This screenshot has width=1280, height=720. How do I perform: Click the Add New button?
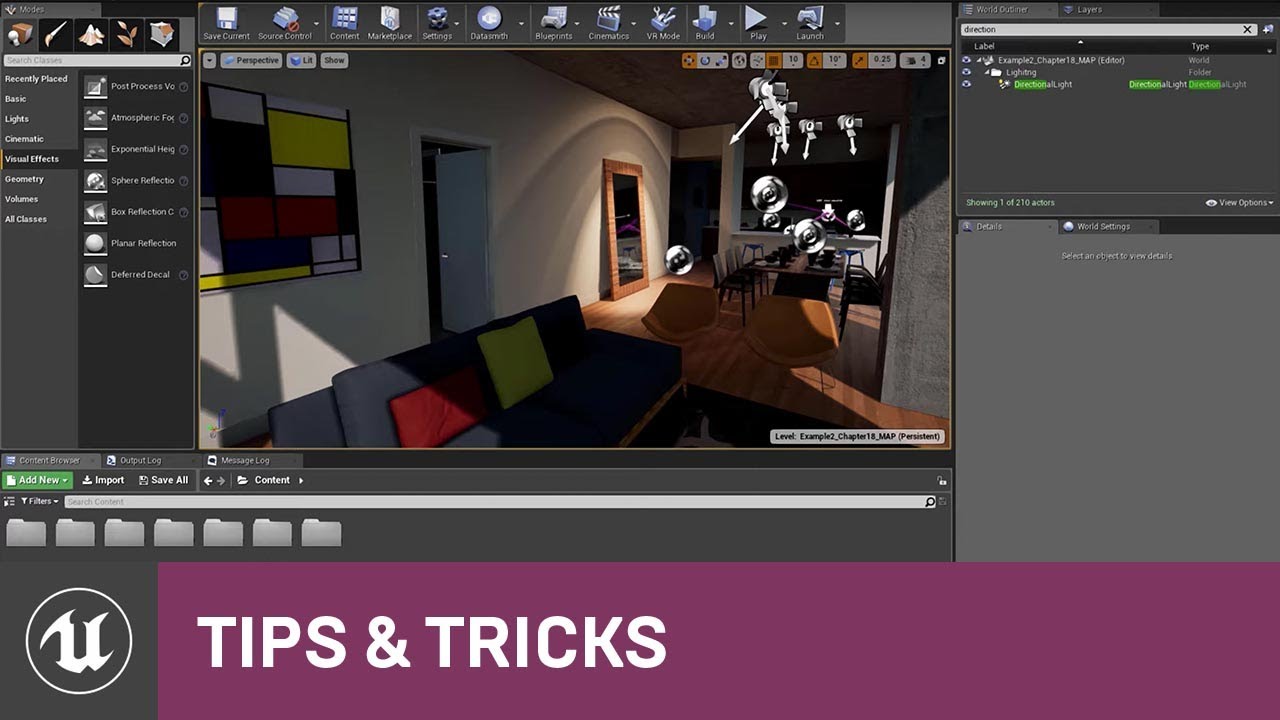tap(37, 480)
